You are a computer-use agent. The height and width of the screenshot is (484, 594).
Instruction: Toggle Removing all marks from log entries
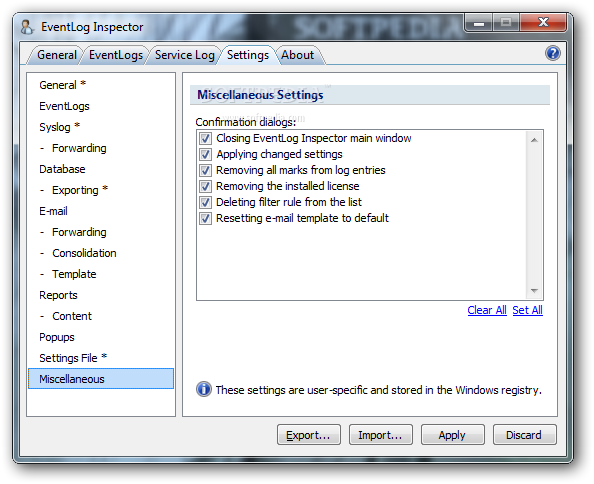(205, 170)
